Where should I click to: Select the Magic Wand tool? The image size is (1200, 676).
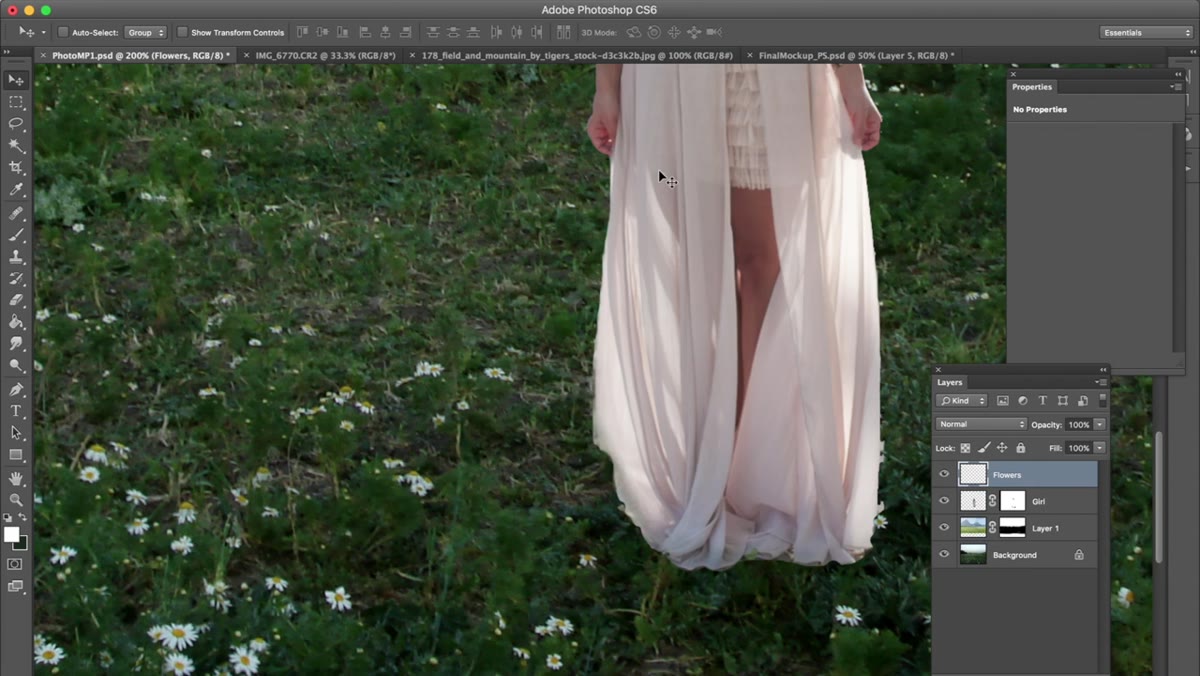[16, 145]
